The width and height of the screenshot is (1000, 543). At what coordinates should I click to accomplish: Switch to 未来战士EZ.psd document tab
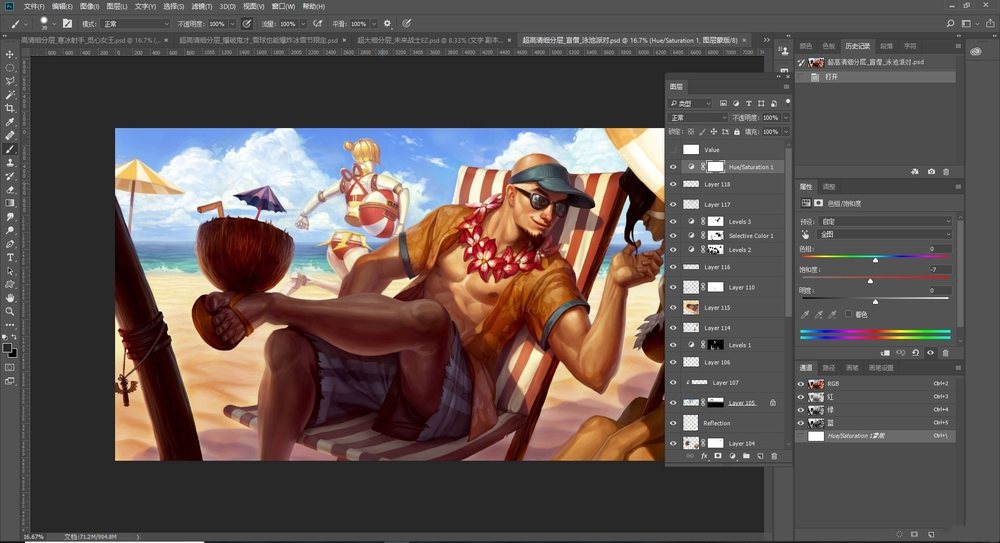(x=431, y=40)
